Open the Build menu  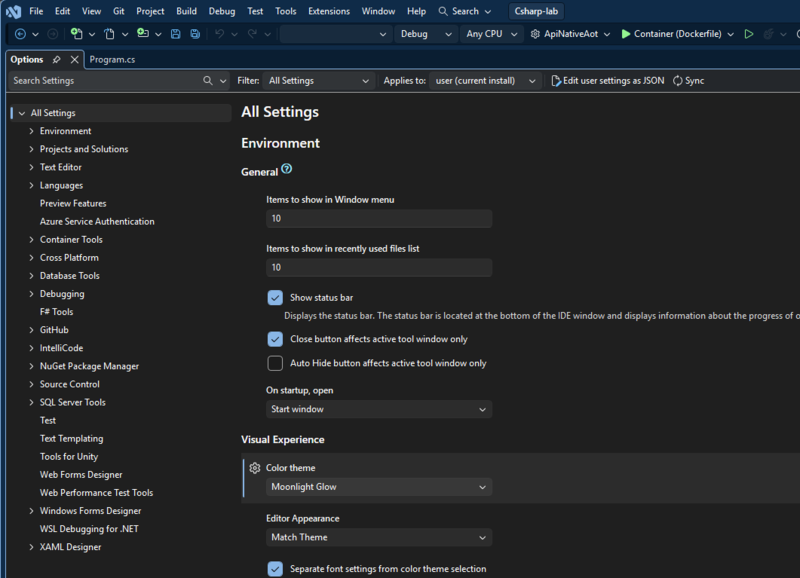click(x=186, y=11)
